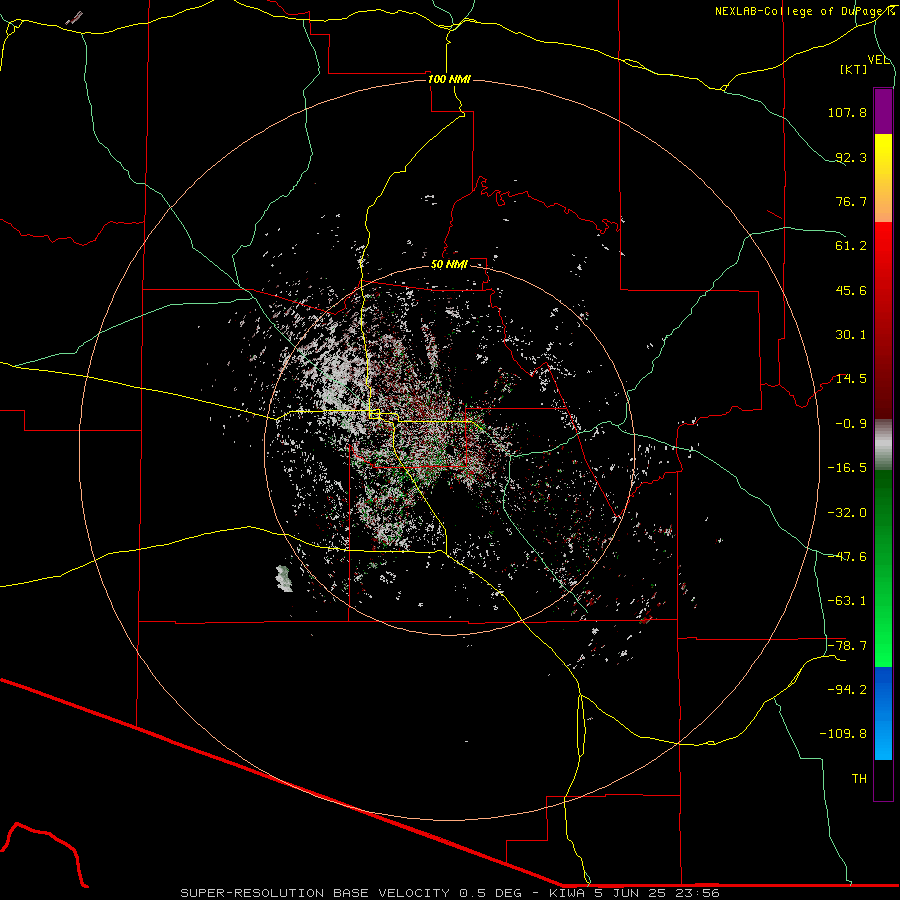
Task: Click the 100 NMI range ring label
Action: (x=449, y=79)
